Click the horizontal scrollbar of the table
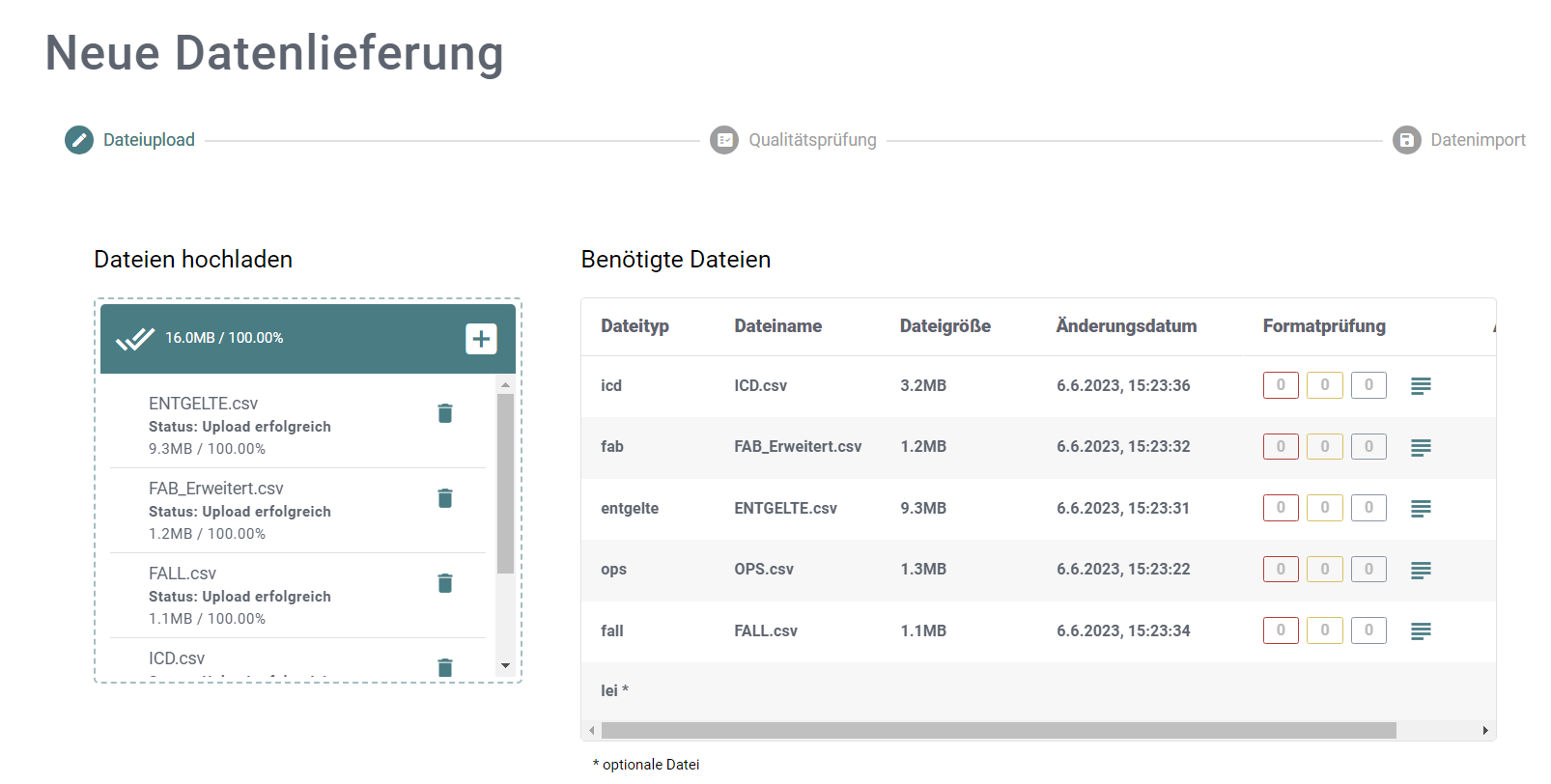 (998, 731)
